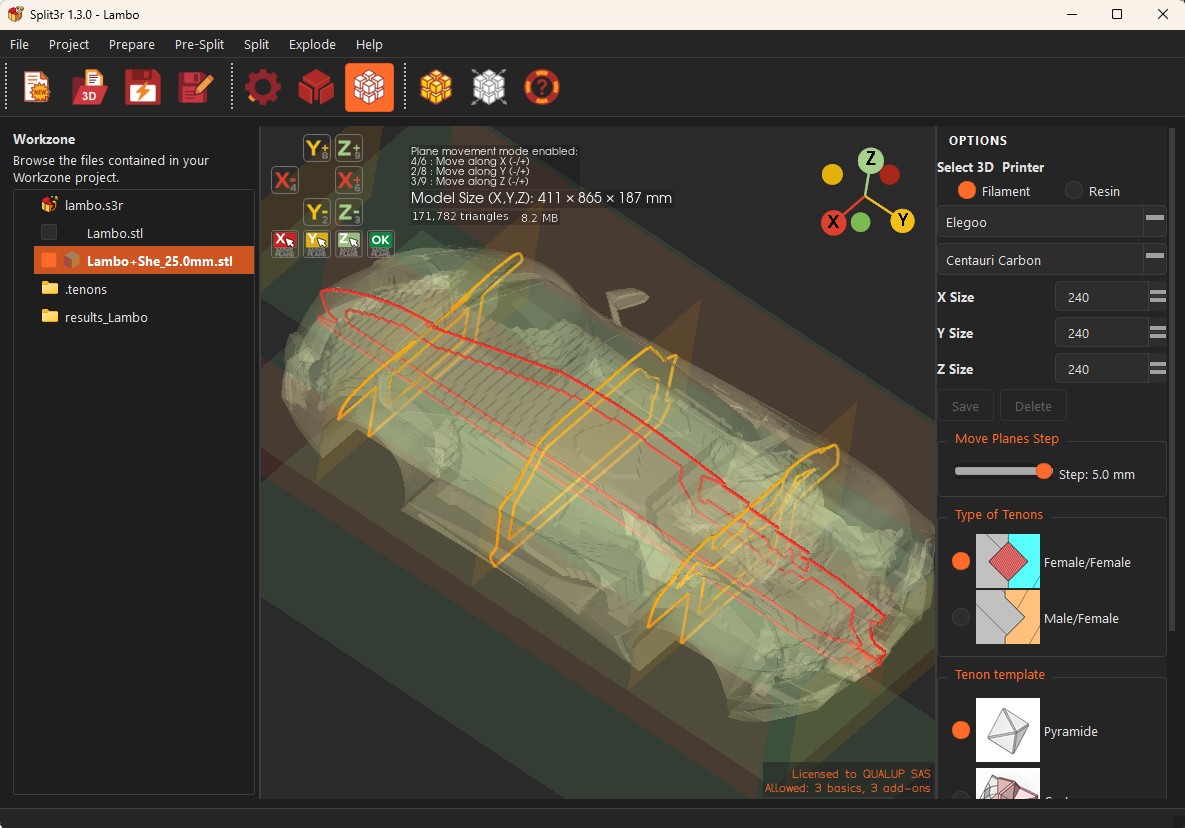Open the Centauri Carbon model dropdown
This screenshot has width=1185, height=828.
[1052, 260]
